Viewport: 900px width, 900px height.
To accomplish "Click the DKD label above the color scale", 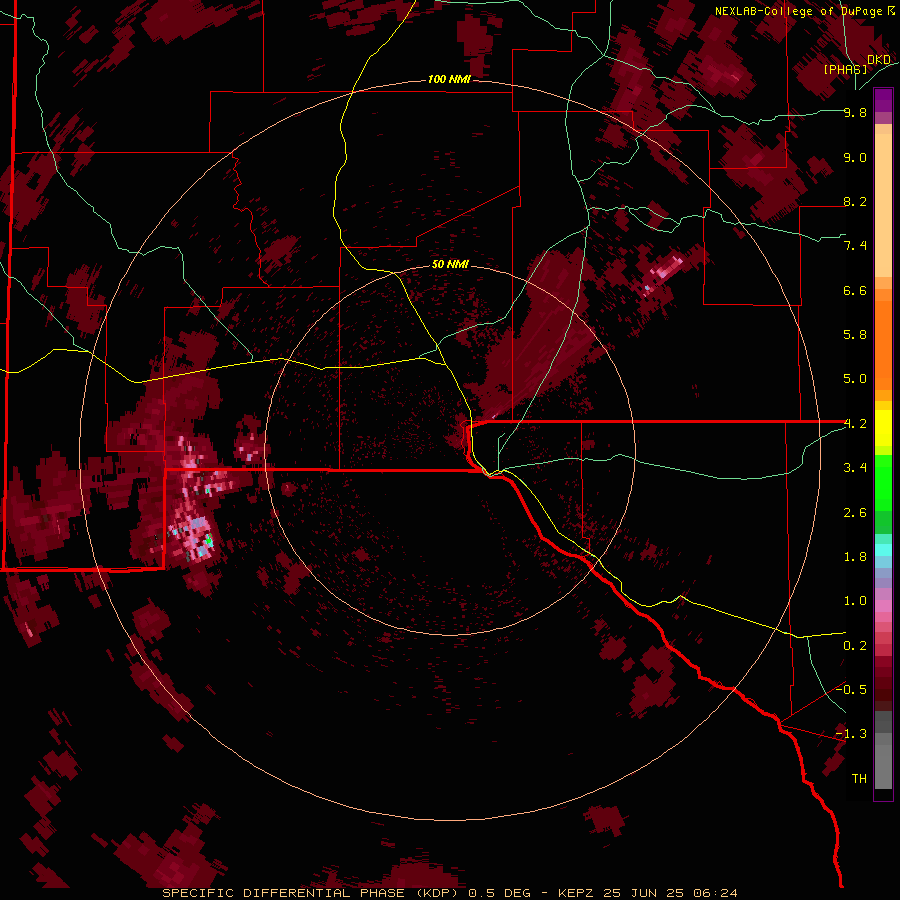I will tap(879, 60).
